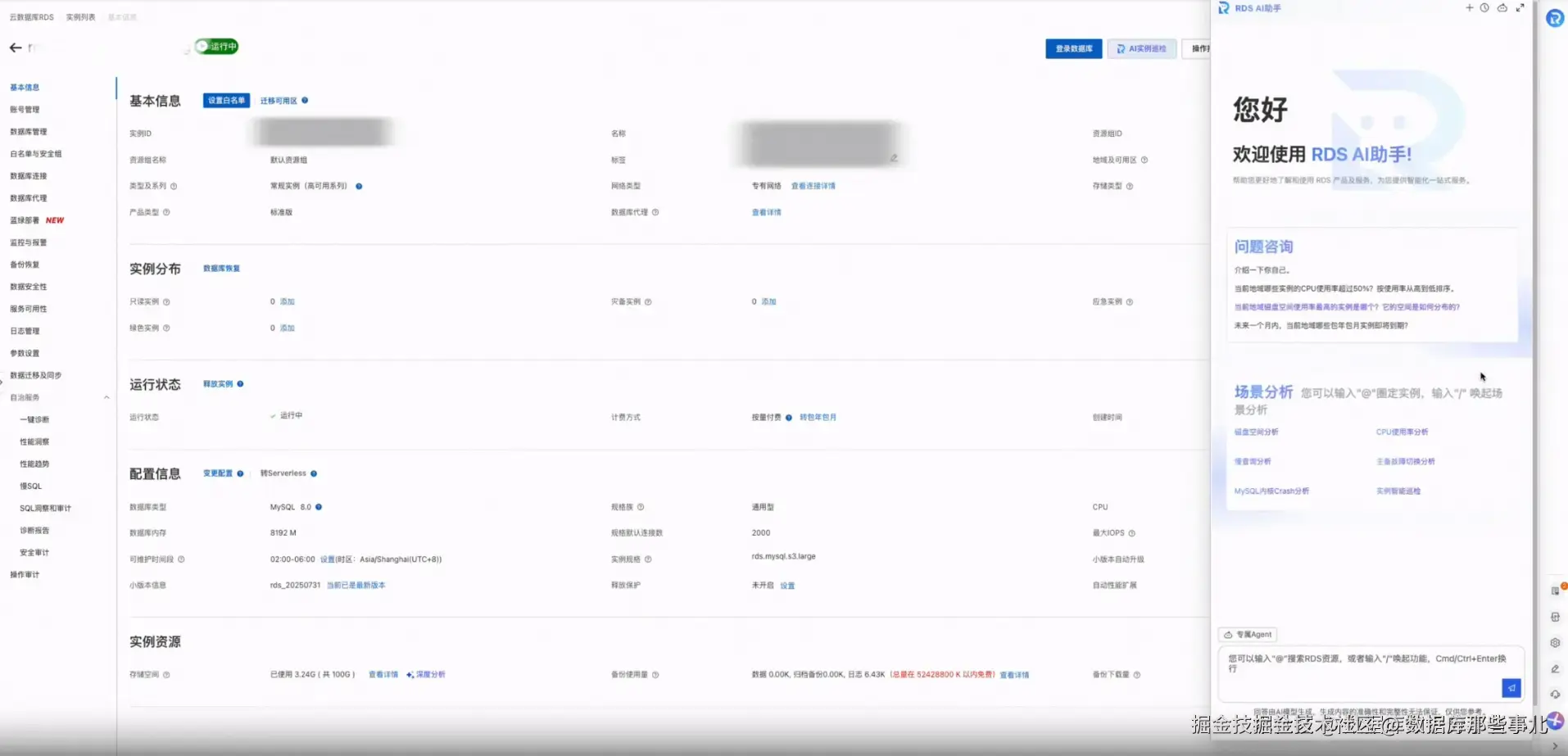Select MySQL内核Crash分析 scenario in AI panel

pyautogui.click(x=1271, y=491)
